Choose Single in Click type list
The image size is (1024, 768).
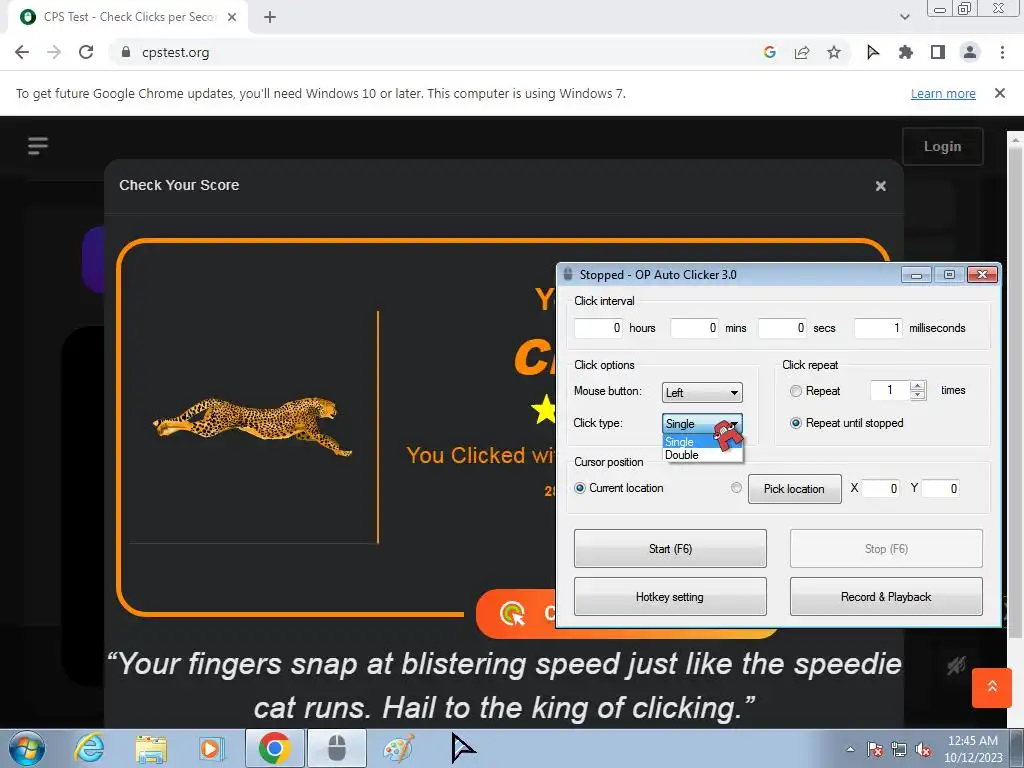[x=680, y=442]
